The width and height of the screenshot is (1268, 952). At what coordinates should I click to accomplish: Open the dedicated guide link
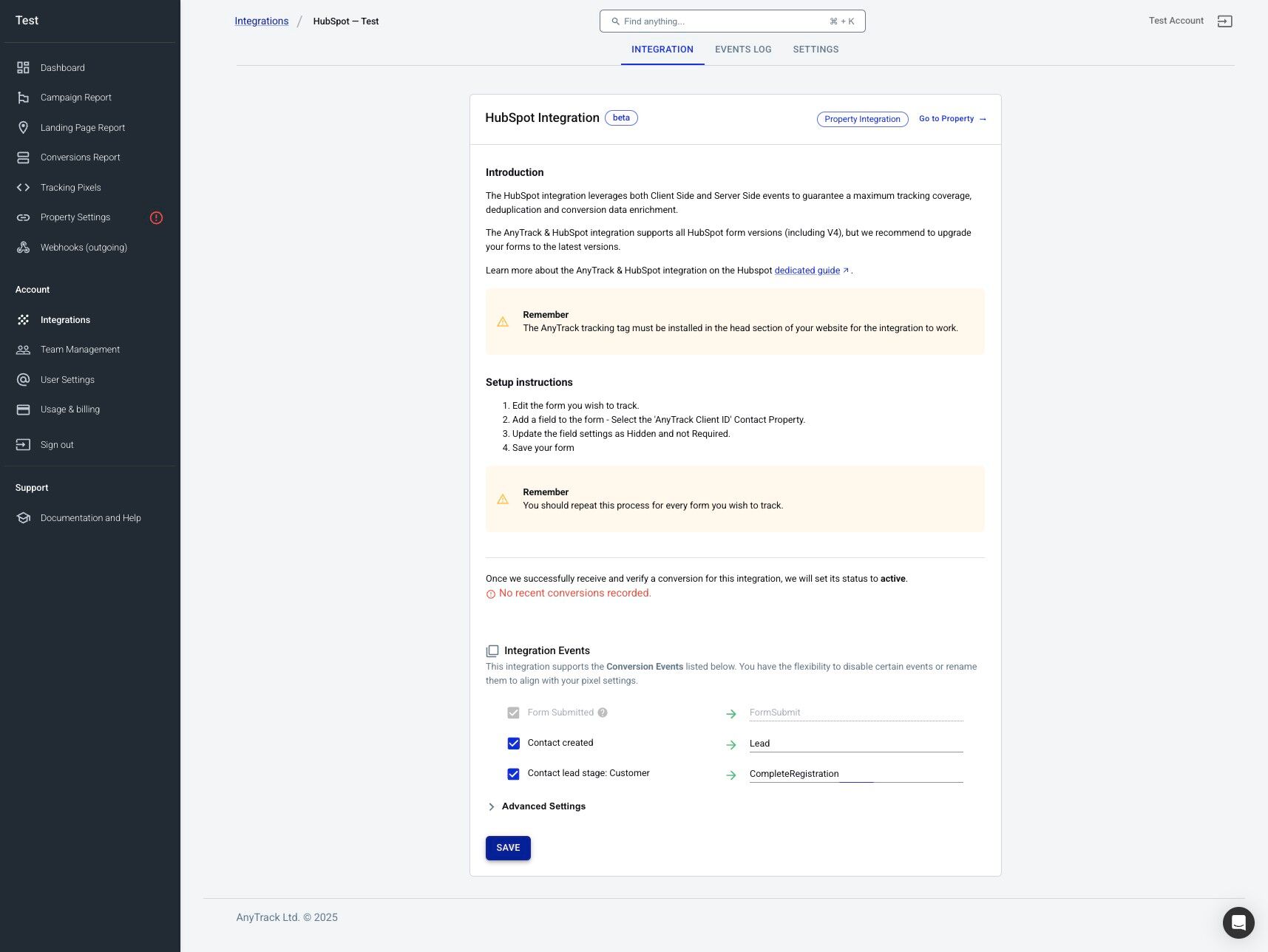coord(807,271)
